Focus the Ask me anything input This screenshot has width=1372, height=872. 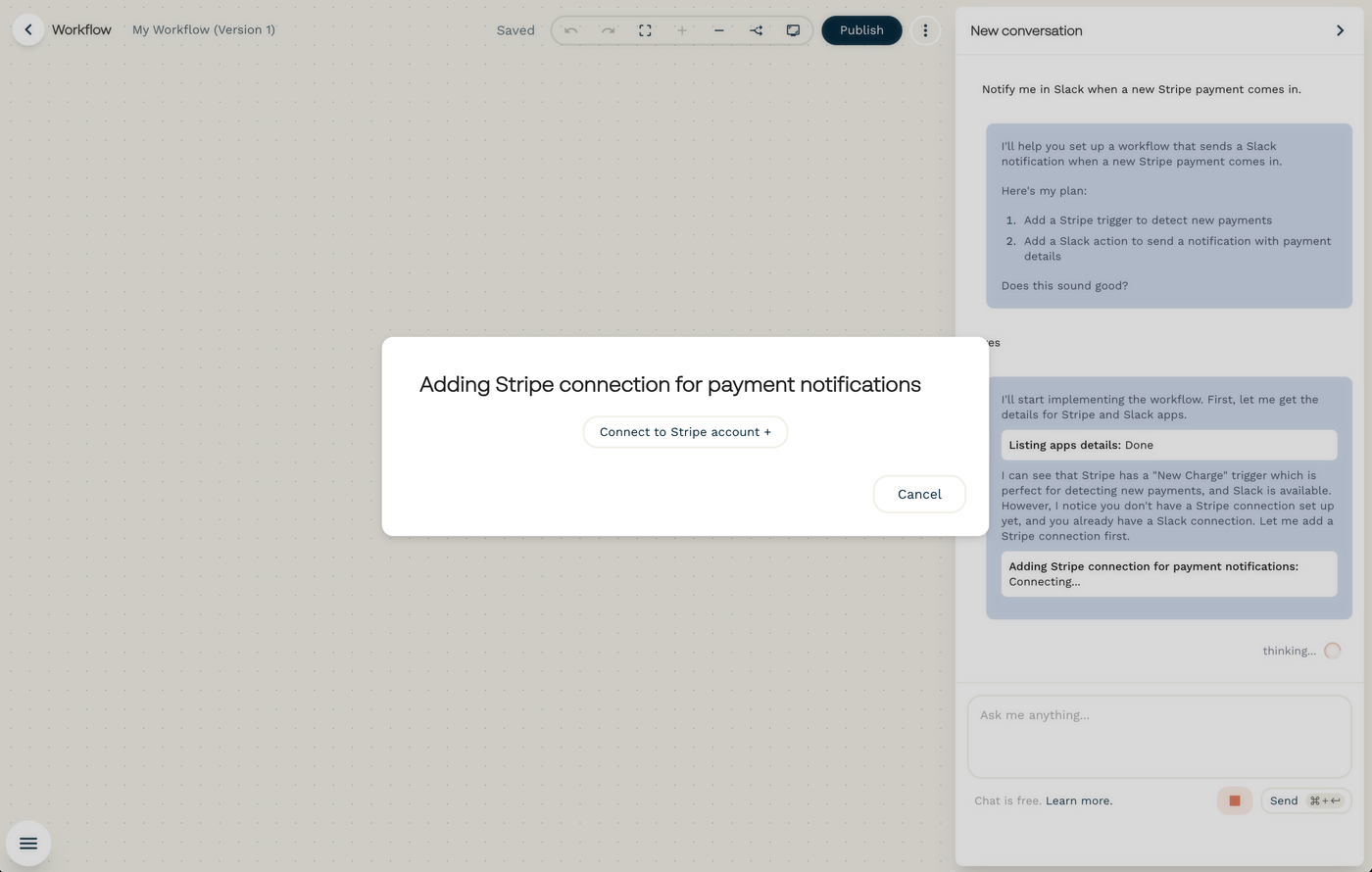(1159, 737)
